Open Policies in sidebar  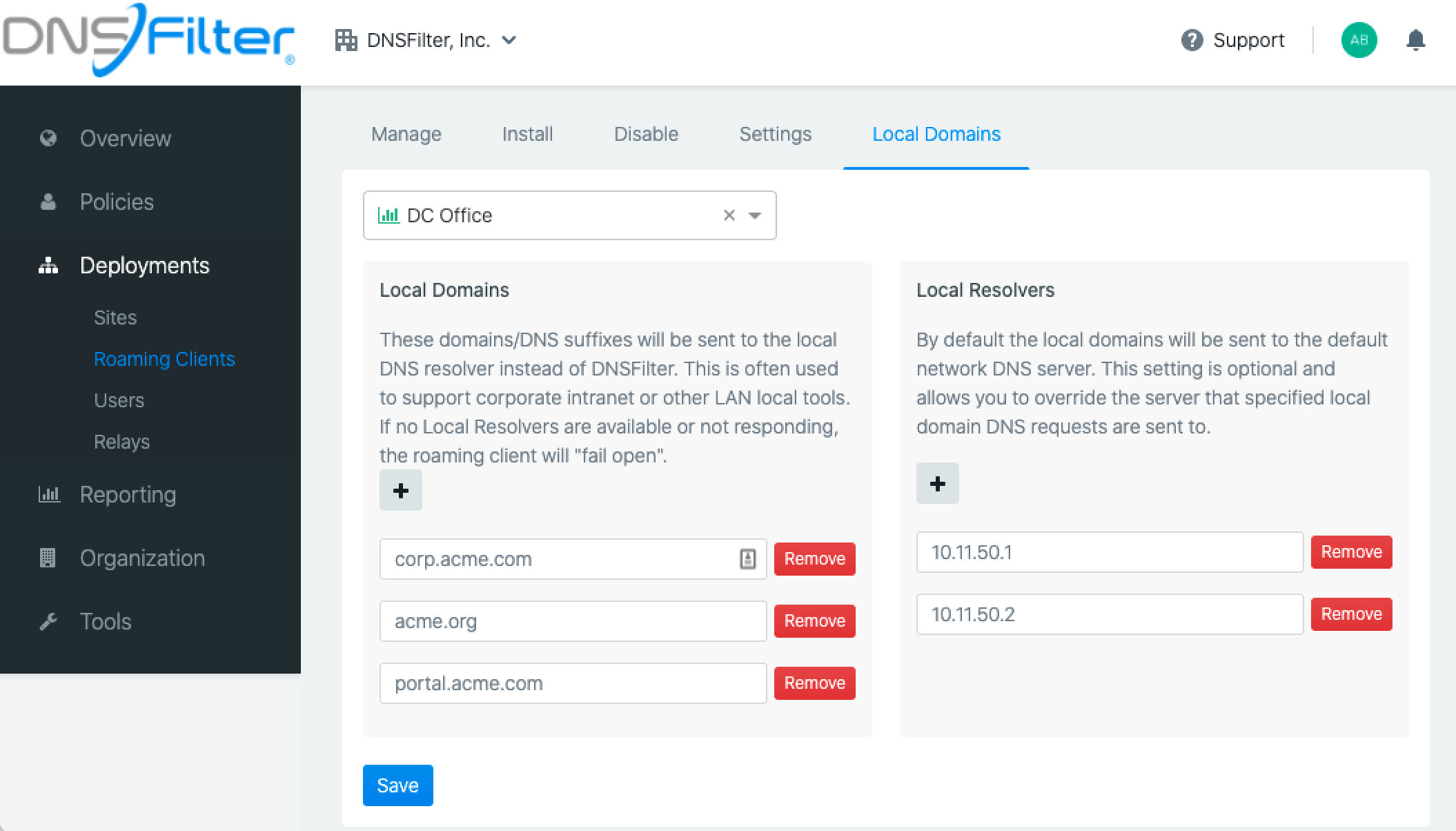click(117, 202)
